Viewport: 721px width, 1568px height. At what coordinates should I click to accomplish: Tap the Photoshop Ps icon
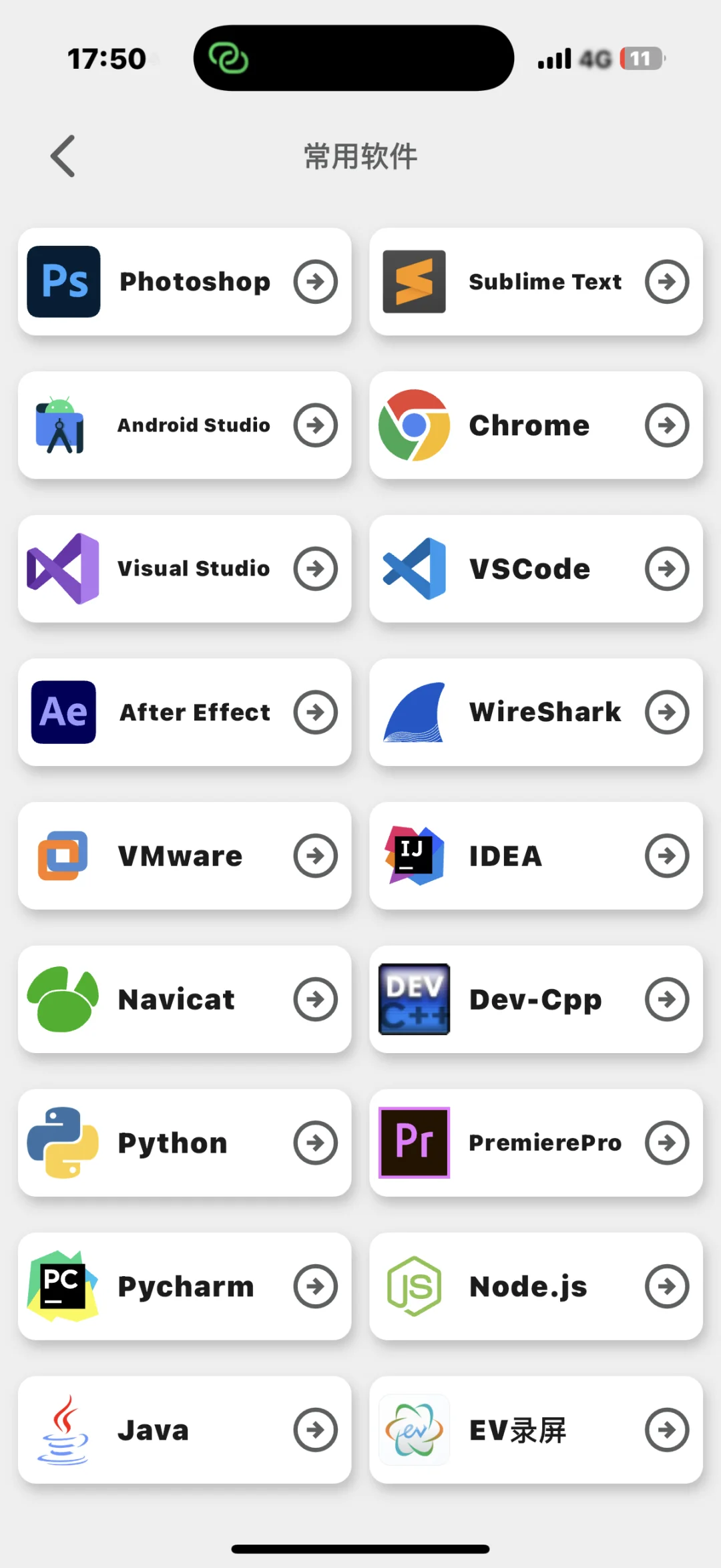[63, 281]
